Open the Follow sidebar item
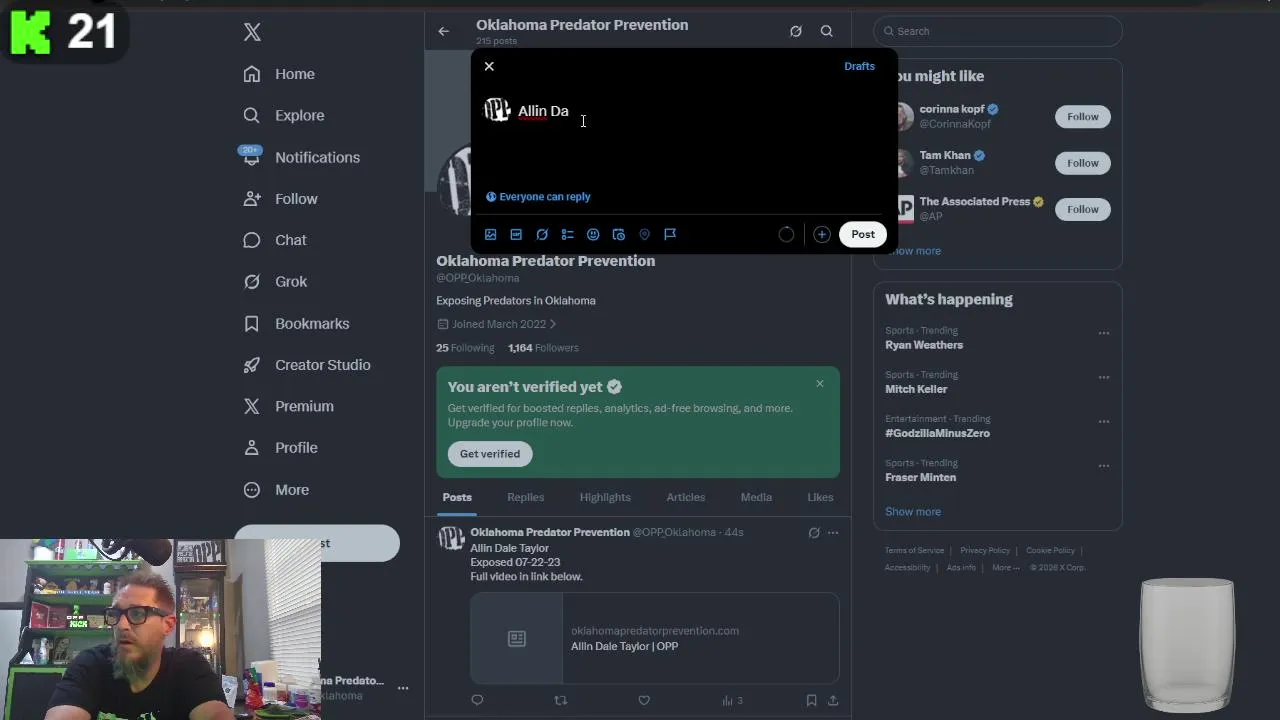 280,199
